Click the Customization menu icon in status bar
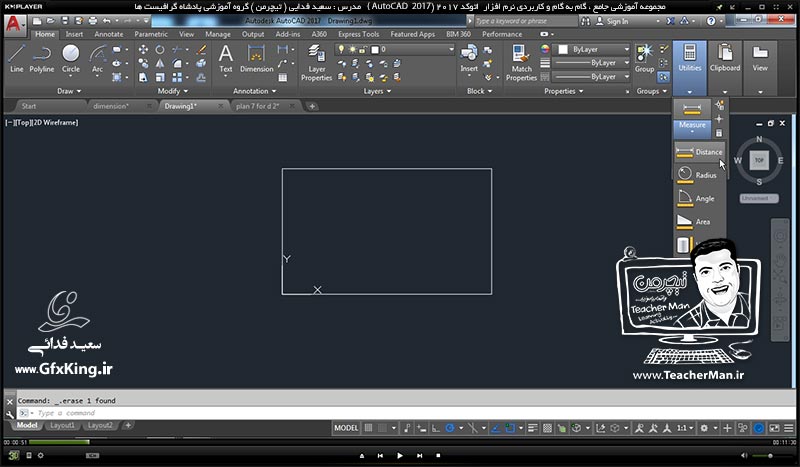Viewport: 800px width, 467px height. tap(789, 428)
